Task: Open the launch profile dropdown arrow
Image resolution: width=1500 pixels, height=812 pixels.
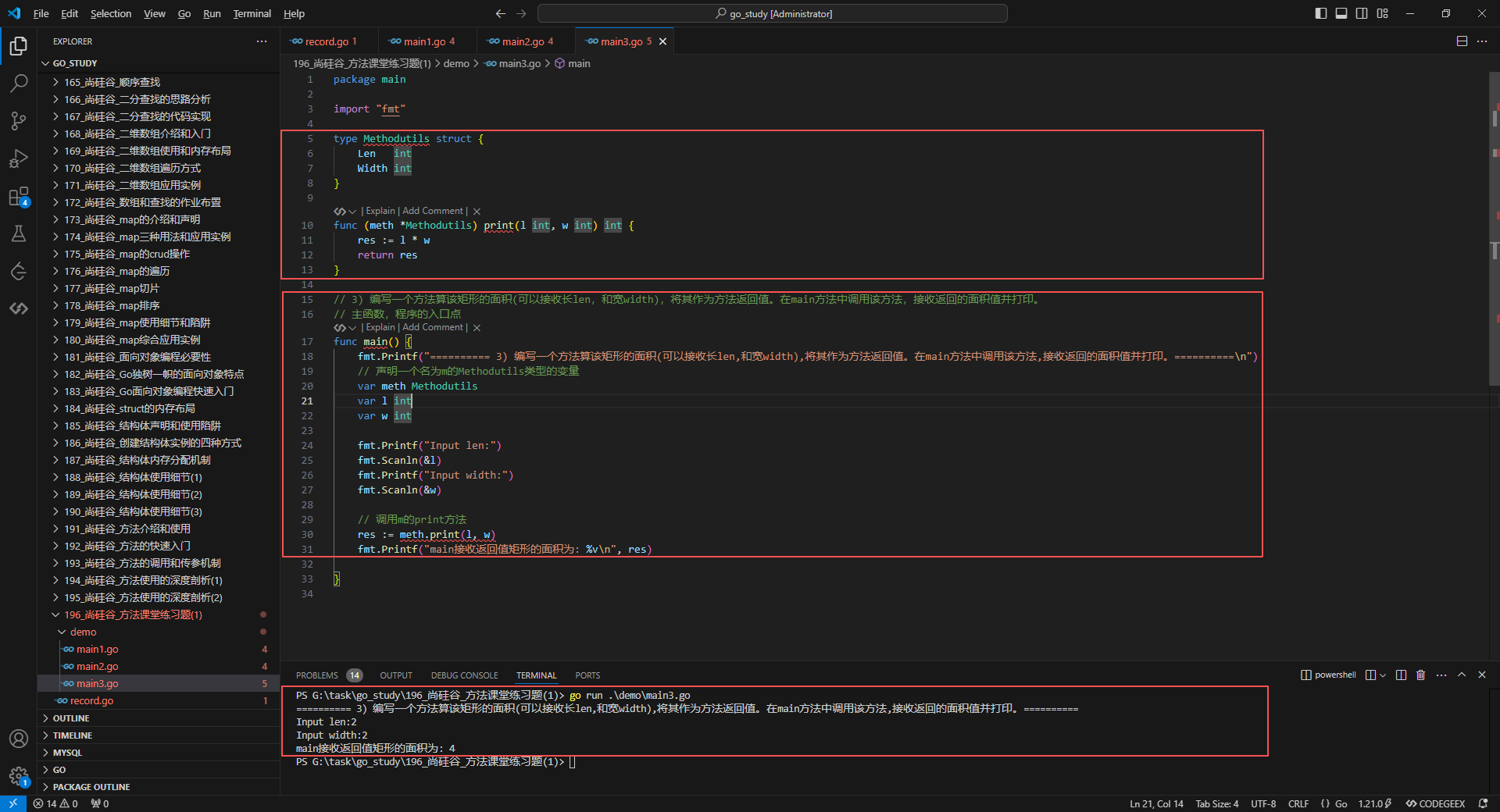Action: [x=1383, y=675]
